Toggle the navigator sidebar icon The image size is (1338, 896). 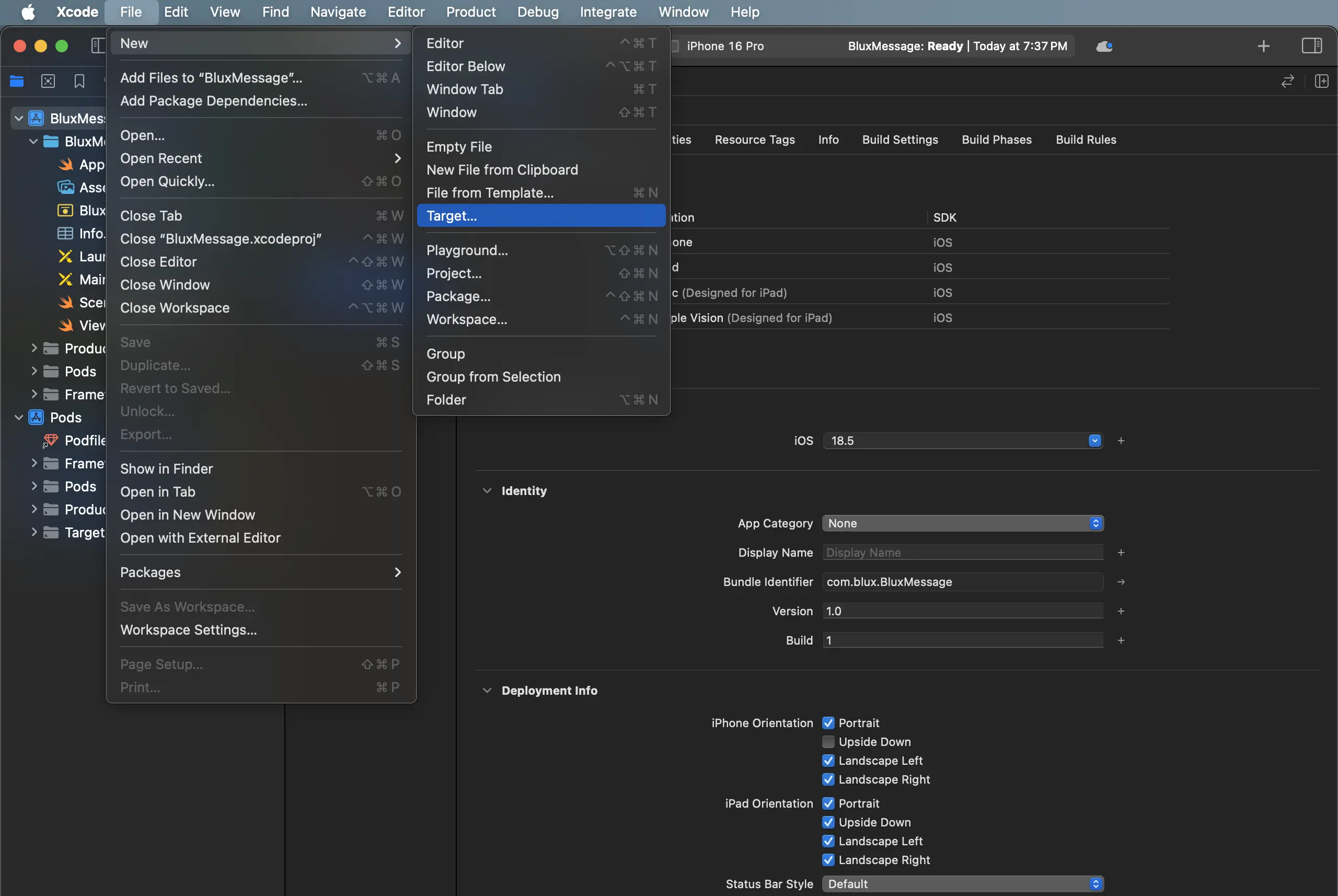tap(98, 45)
